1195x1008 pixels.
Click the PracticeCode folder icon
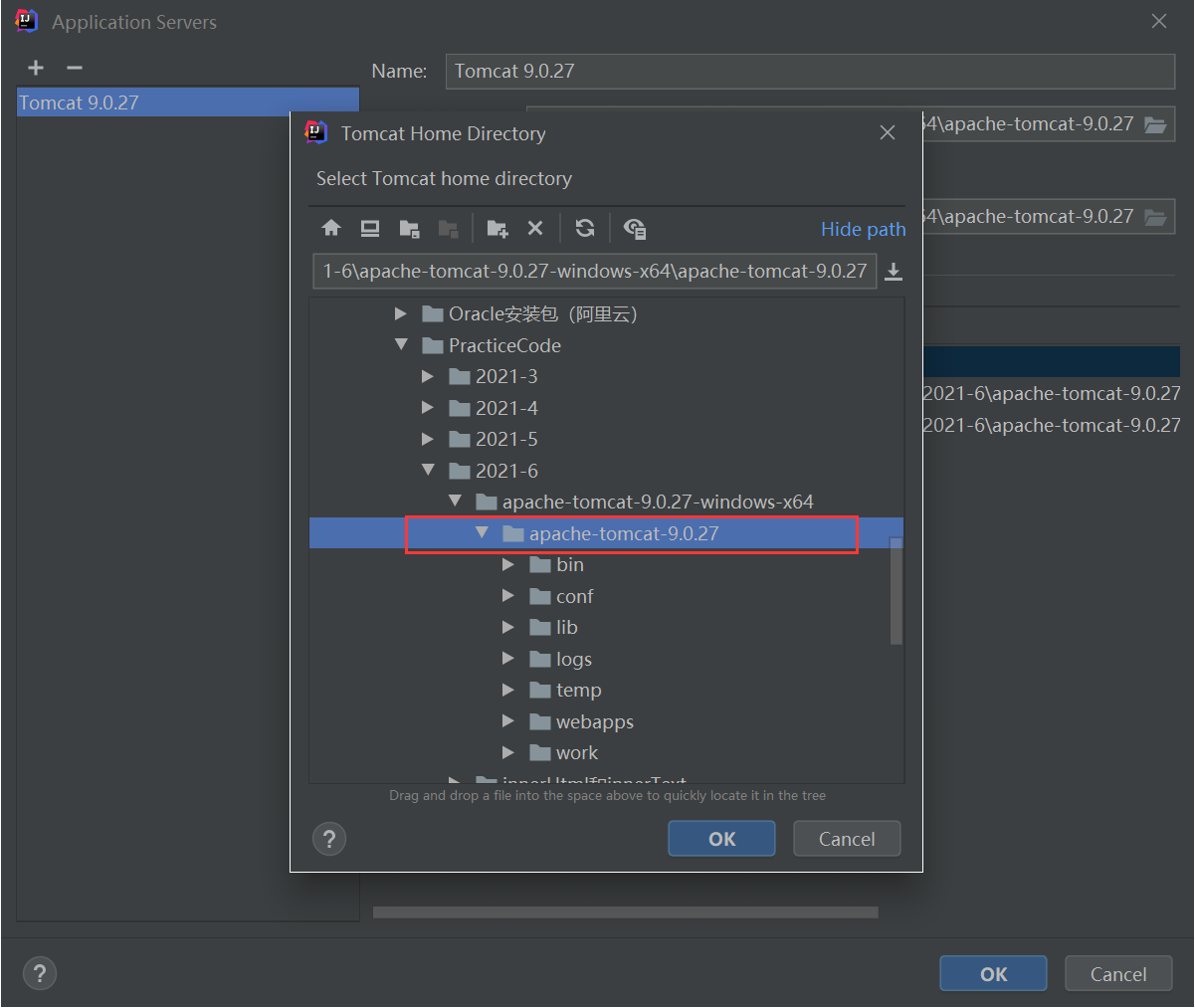[x=433, y=345]
